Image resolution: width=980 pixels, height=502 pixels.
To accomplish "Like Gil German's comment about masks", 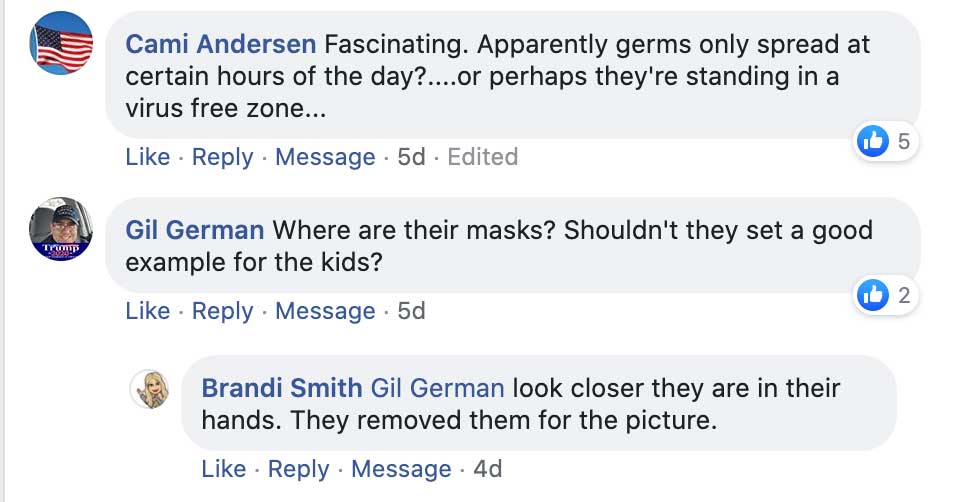I will [147, 311].
